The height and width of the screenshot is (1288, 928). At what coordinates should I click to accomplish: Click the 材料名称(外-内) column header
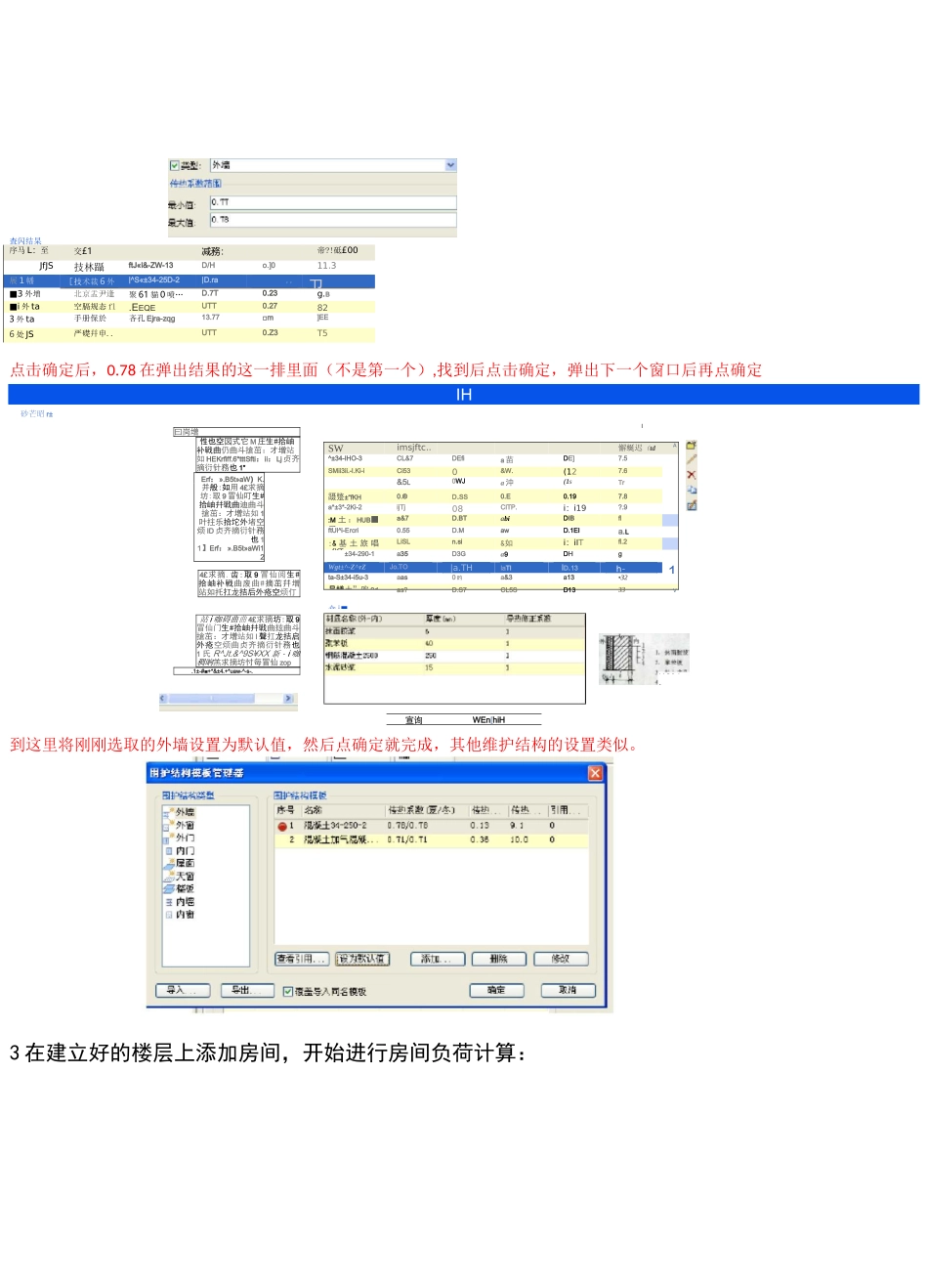pos(372,619)
